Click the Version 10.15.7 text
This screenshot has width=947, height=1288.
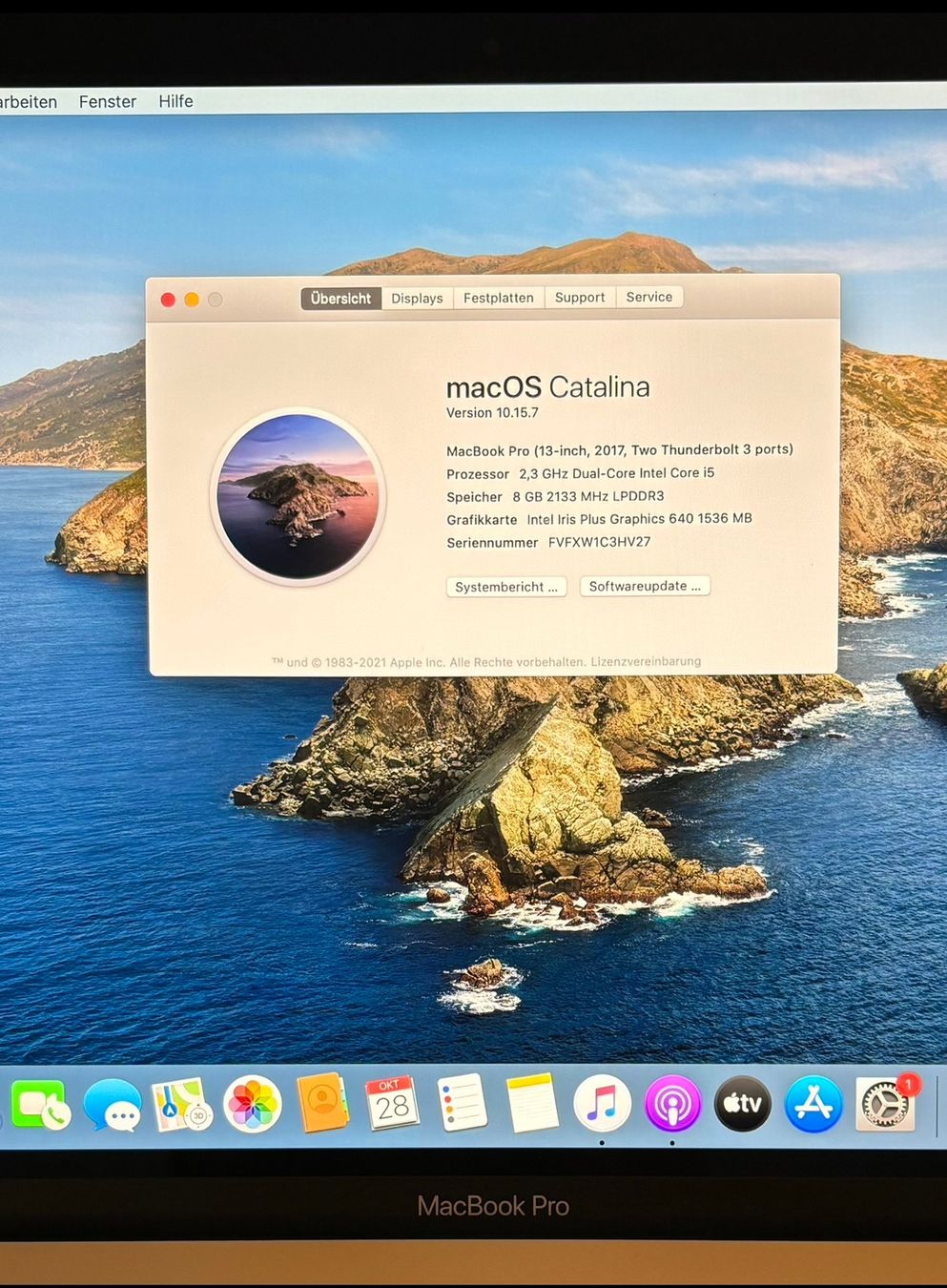pos(492,413)
